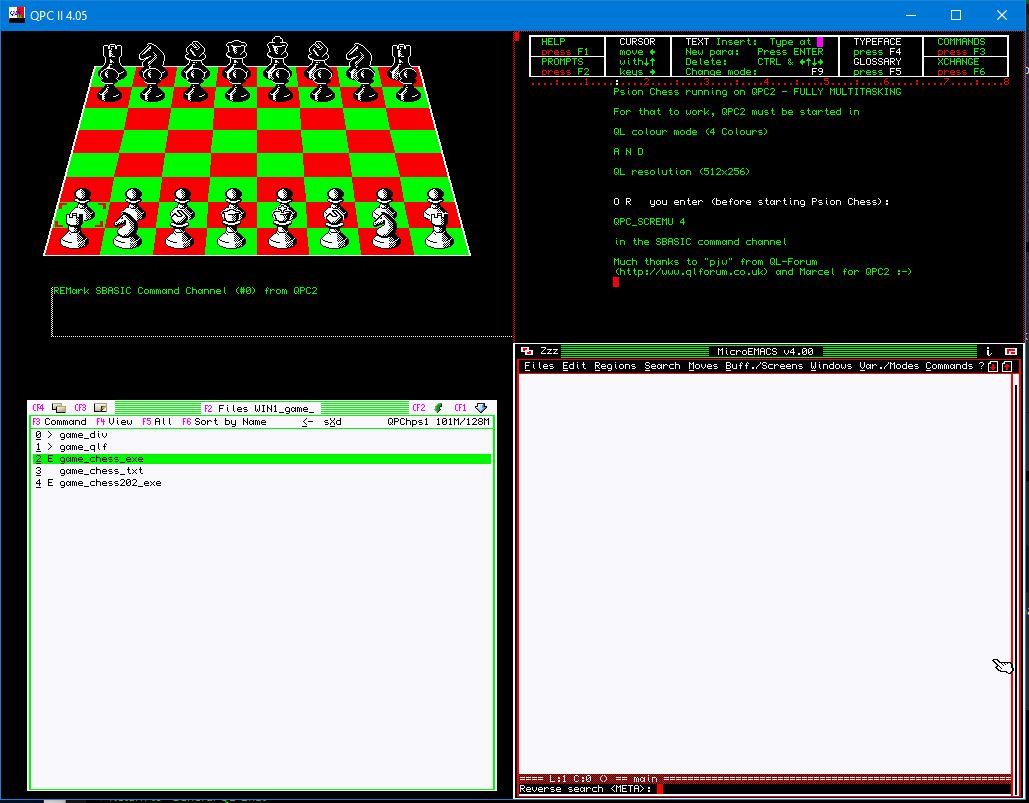Click the TYPEFACE press F4 label

877,47
